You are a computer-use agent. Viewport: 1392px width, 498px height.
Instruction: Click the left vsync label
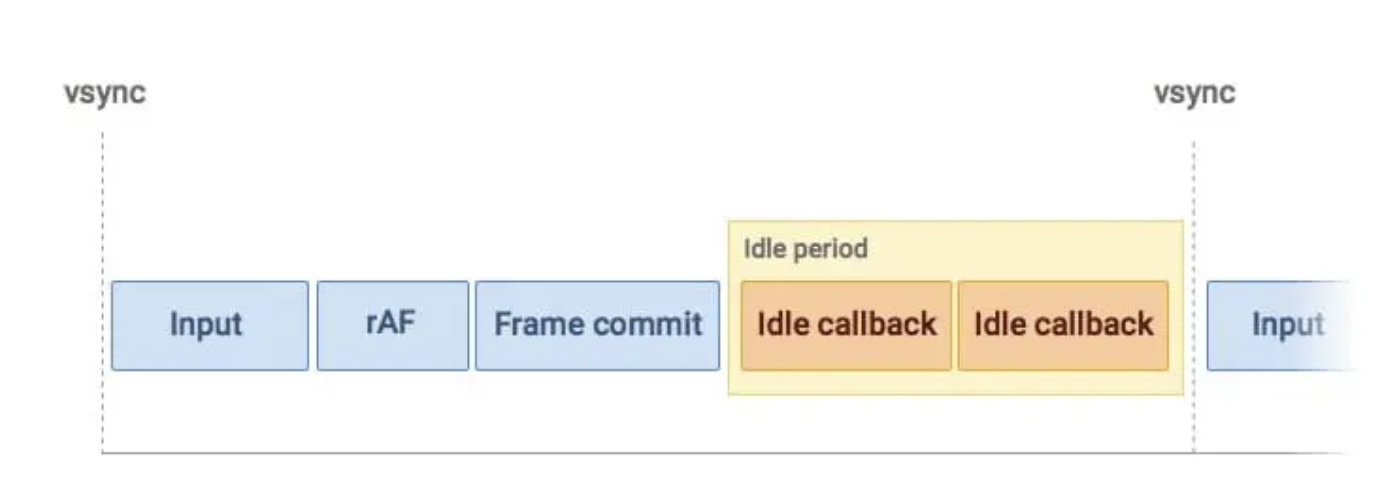[105, 94]
